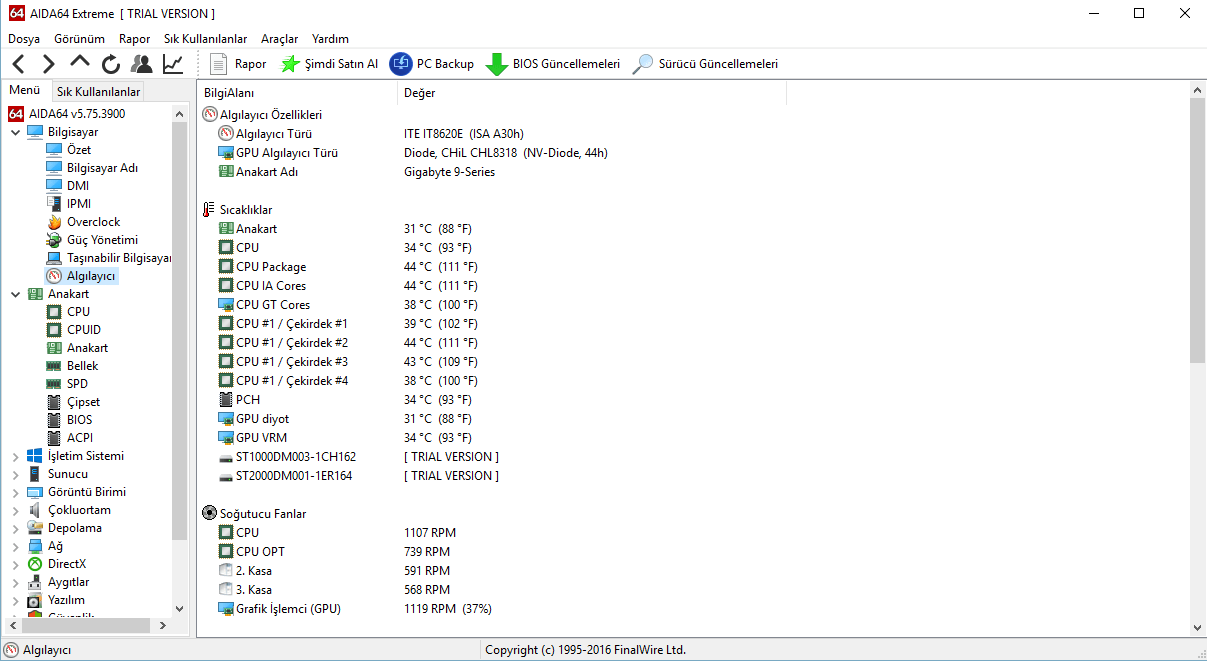Click the Rapor toolbar button

(x=238, y=64)
